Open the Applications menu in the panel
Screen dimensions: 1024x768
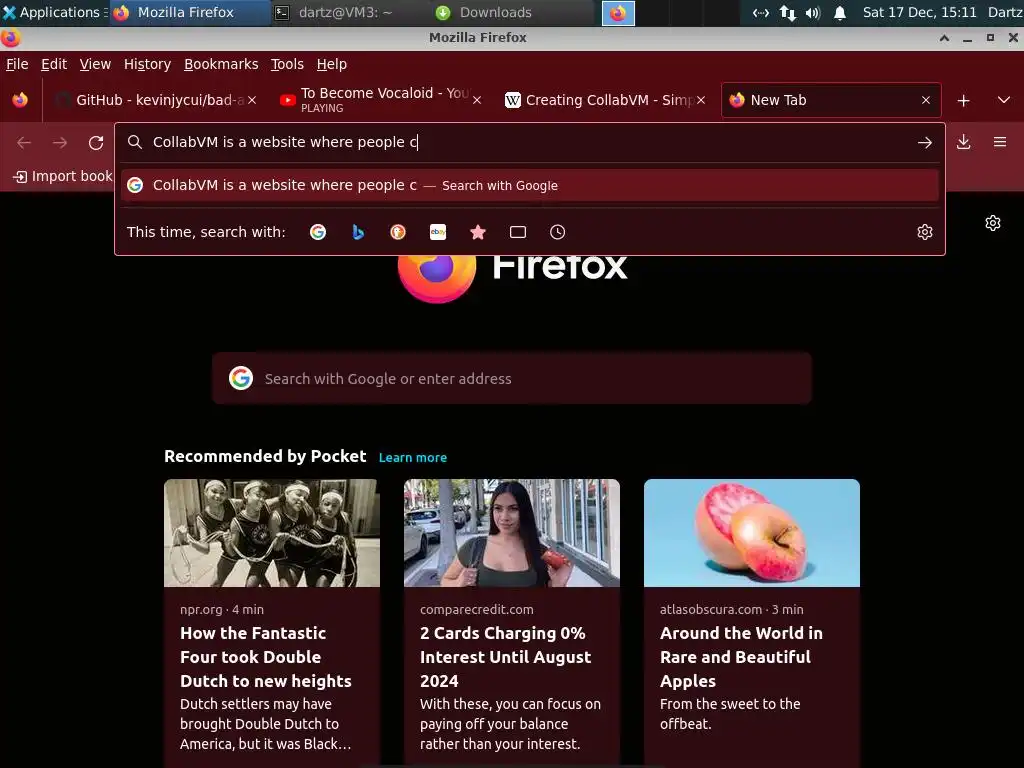[54, 12]
